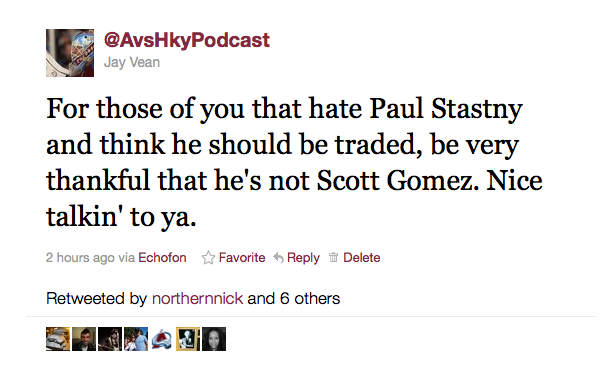Click the Reply text link

click(303, 258)
